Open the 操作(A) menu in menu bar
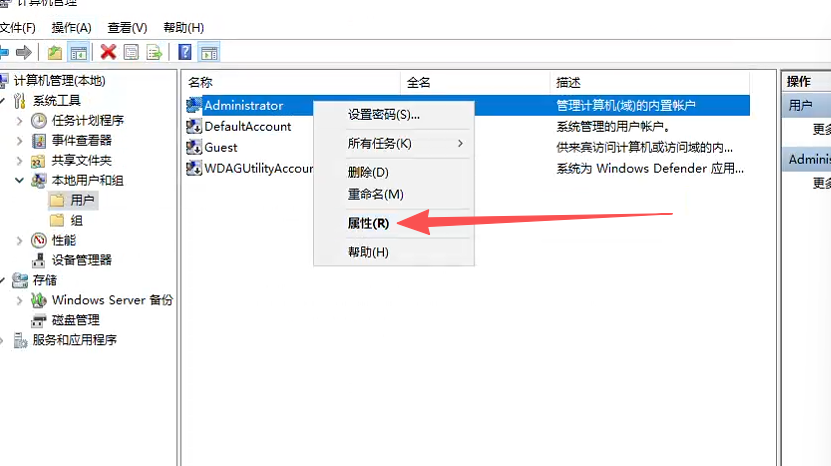The image size is (831, 466). 71,28
